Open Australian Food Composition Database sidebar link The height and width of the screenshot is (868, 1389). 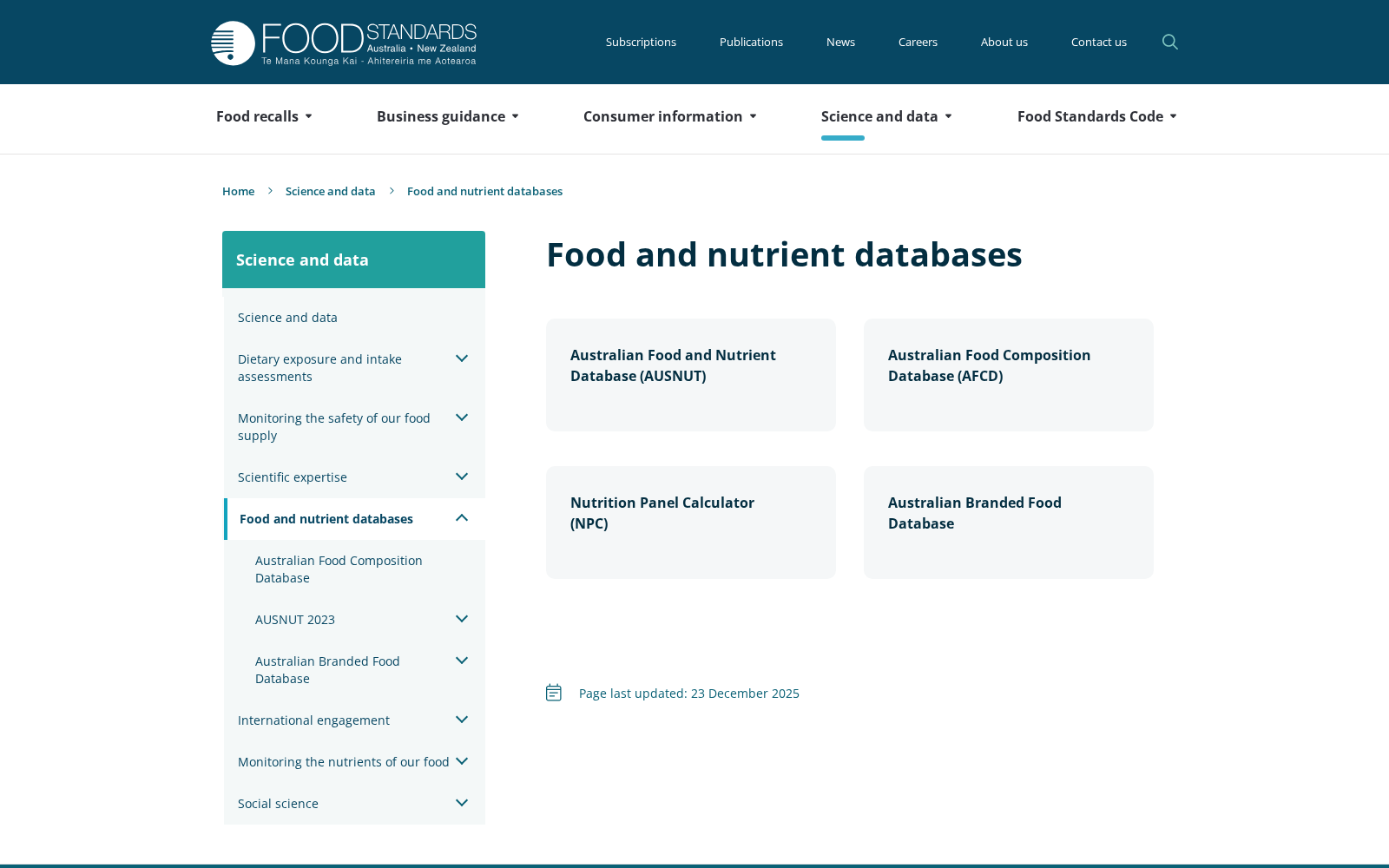click(x=339, y=569)
